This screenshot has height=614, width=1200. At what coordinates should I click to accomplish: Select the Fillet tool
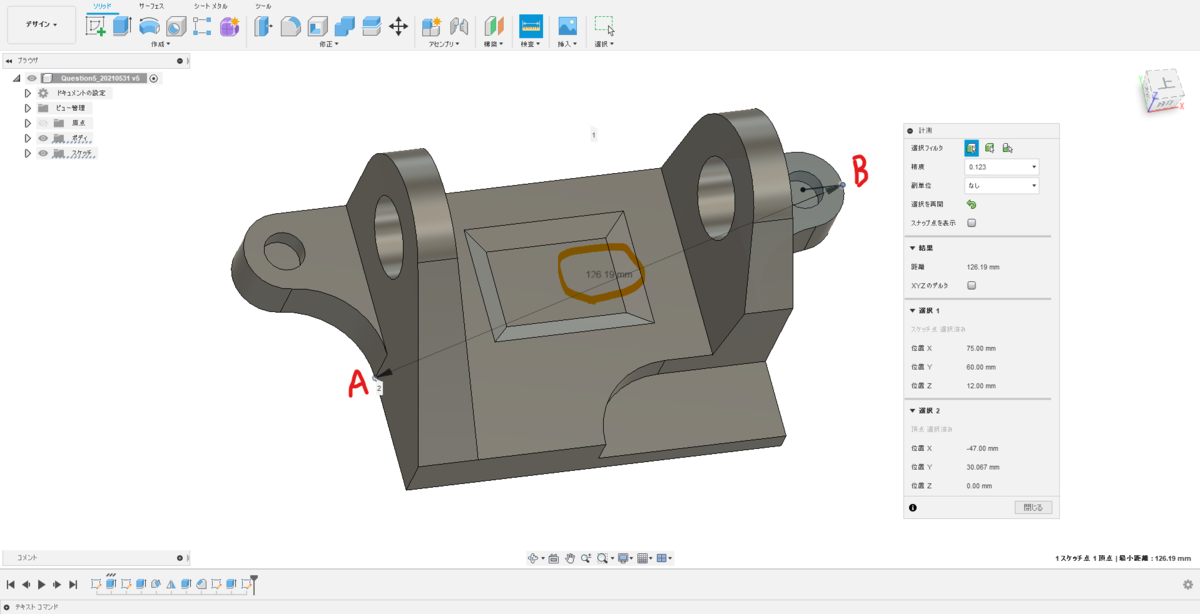click(291, 27)
